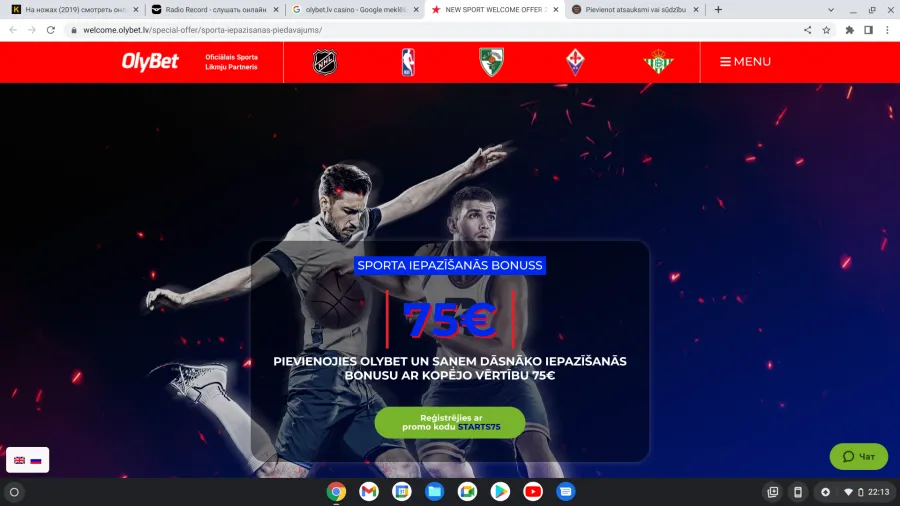Open Google Meet from the shelf
Image resolution: width=900 pixels, height=506 pixels.
tap(467, 492)
